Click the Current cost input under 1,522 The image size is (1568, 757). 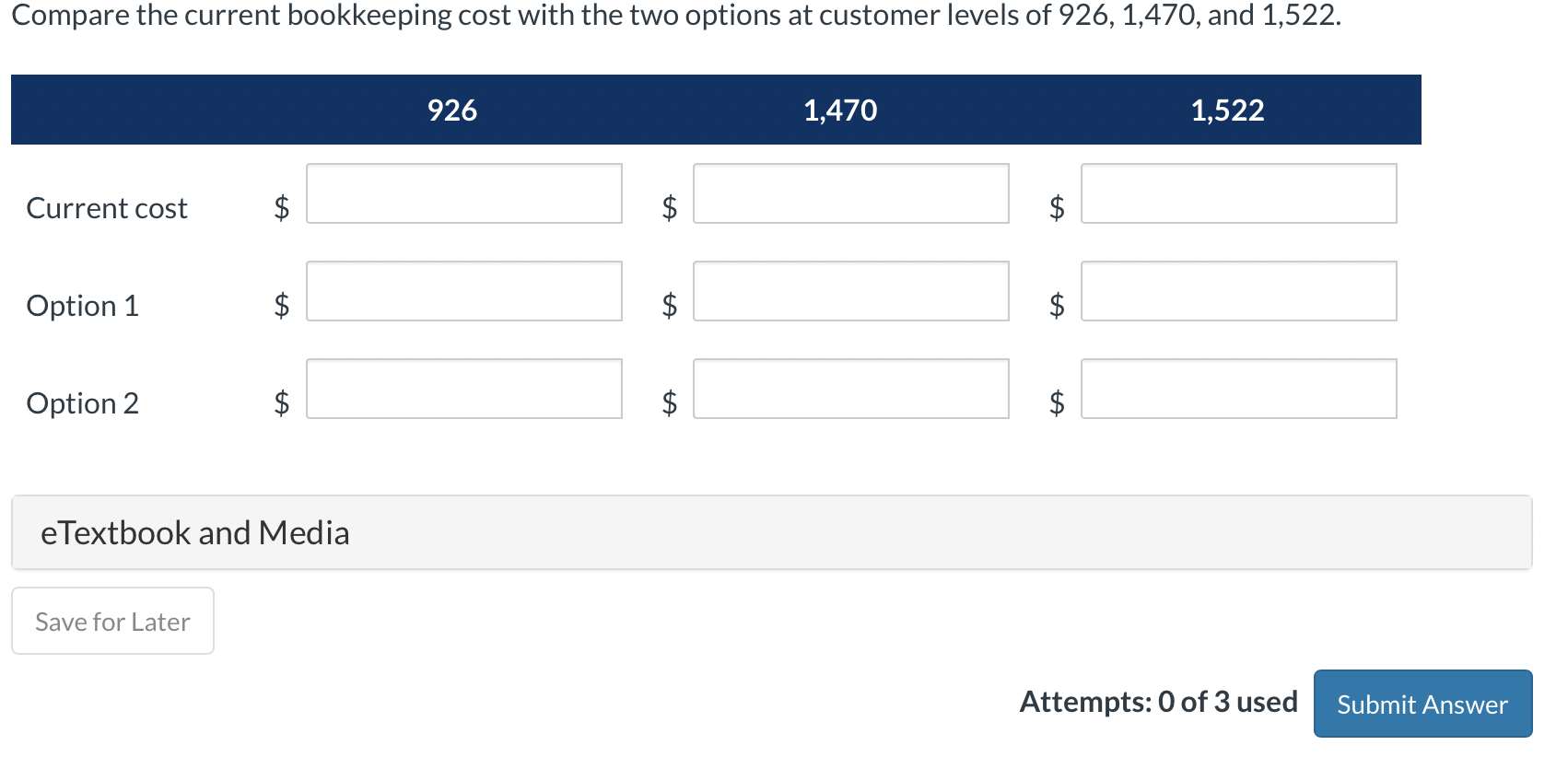click(1238, 193)
